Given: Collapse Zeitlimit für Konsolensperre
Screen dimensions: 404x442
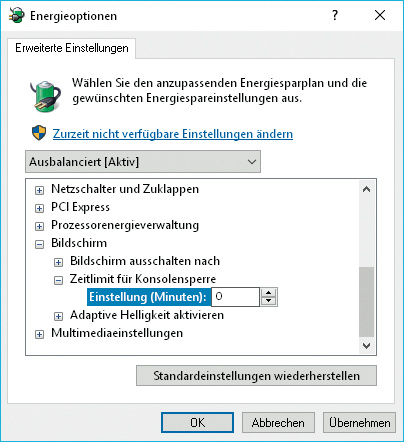Looking at the screenshot, I should pyautogui.click(x=58, y=281).
